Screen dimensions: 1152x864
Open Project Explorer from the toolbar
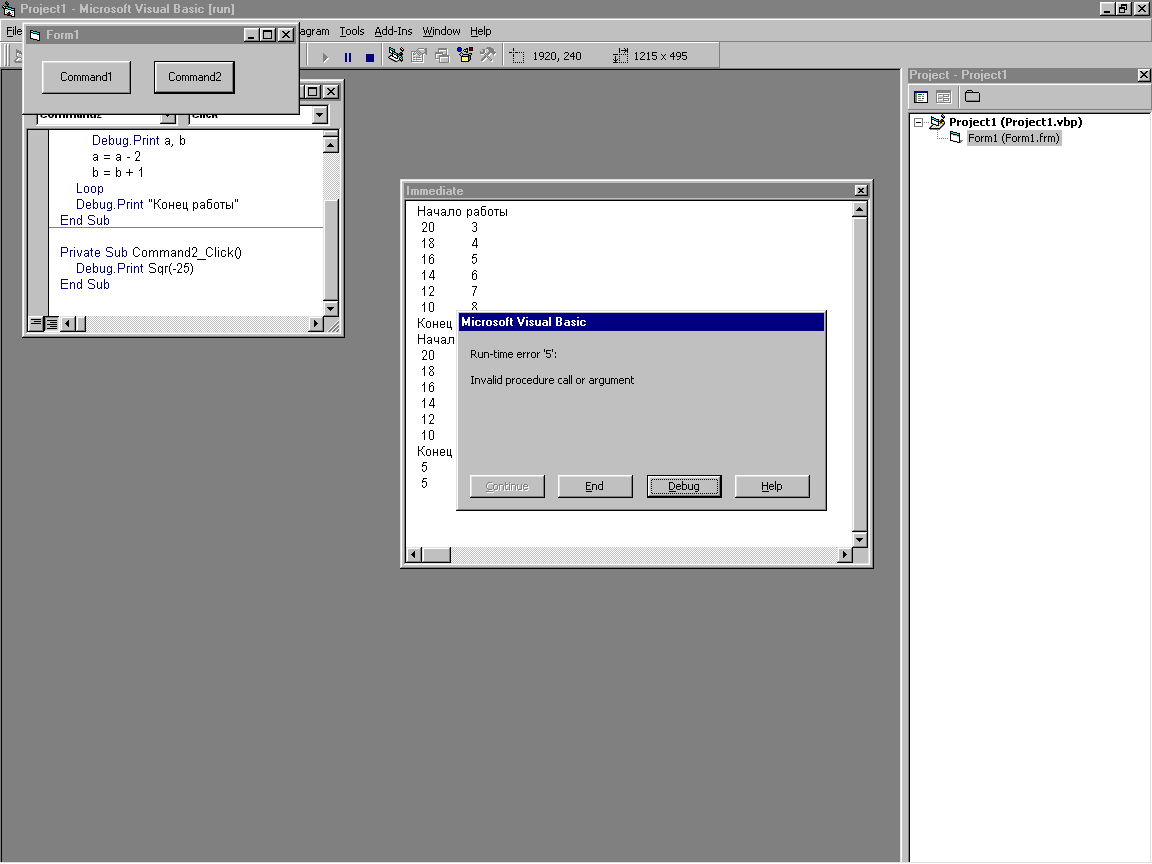click(396, 56)
